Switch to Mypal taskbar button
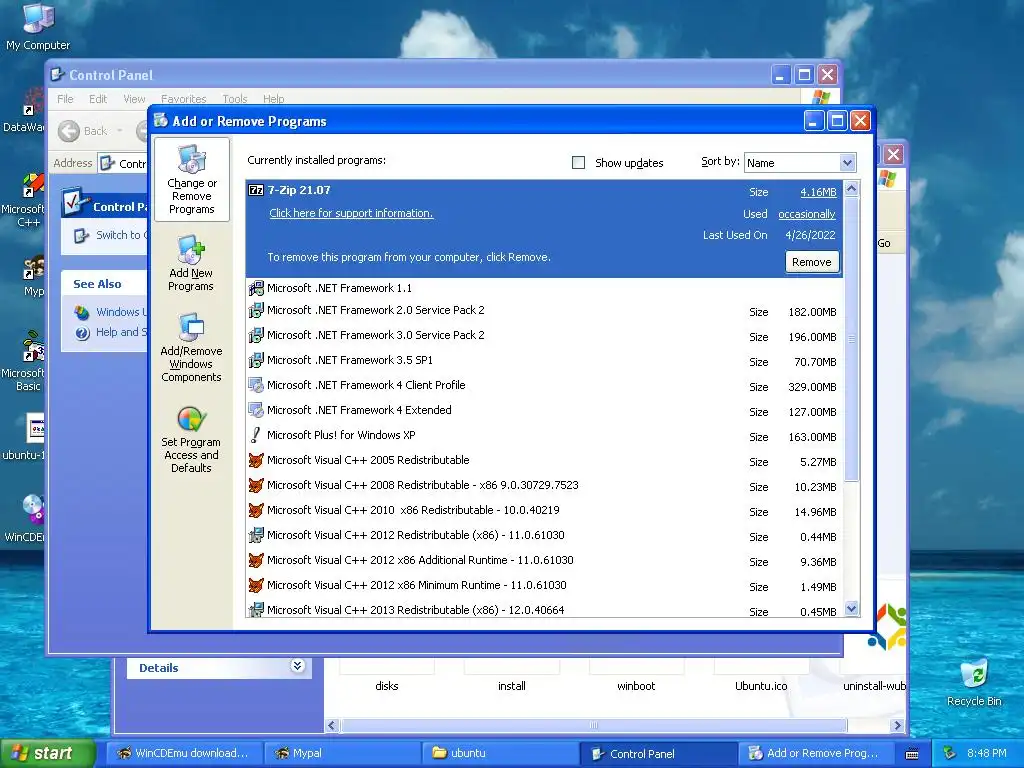Viewport: 1024px width, 768px height. pyautogui.click(x=342, y=753)
